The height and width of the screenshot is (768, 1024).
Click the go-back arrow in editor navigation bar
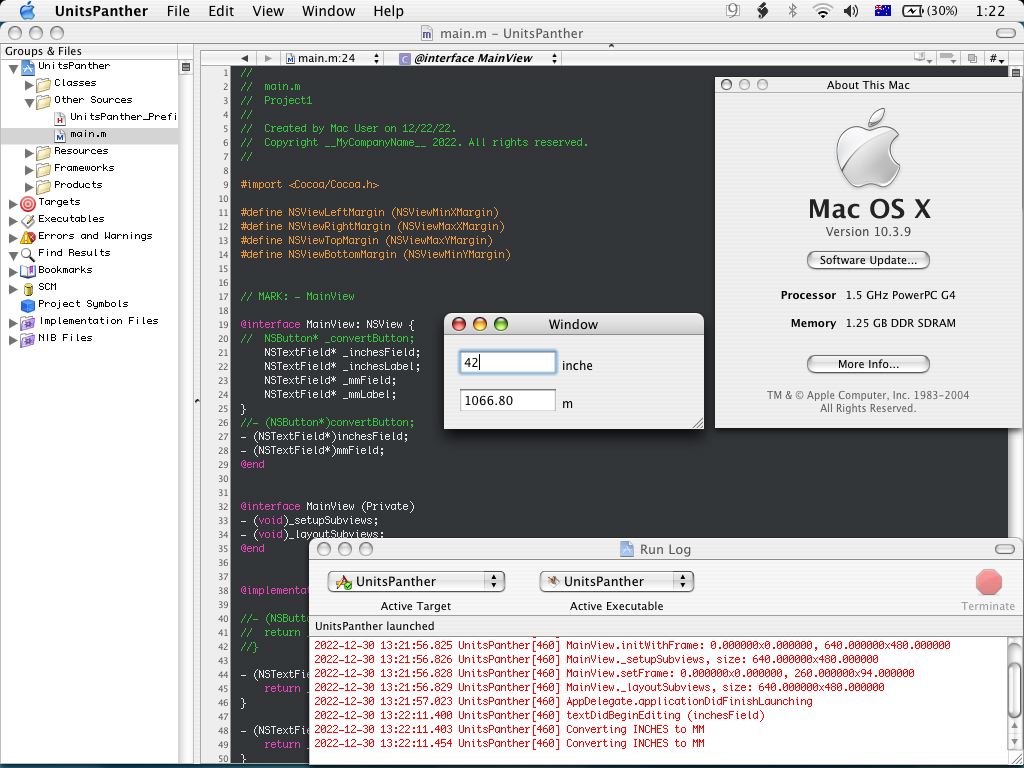(x=245, y=58)
